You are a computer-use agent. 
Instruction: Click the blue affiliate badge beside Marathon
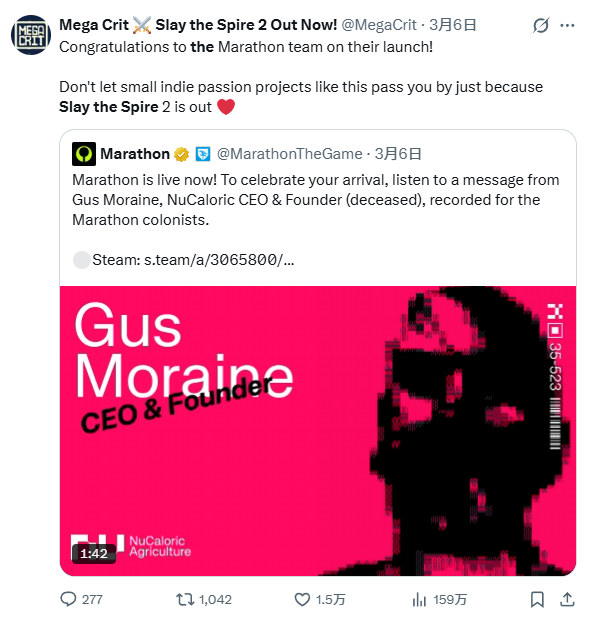click(x=203, y=154)
